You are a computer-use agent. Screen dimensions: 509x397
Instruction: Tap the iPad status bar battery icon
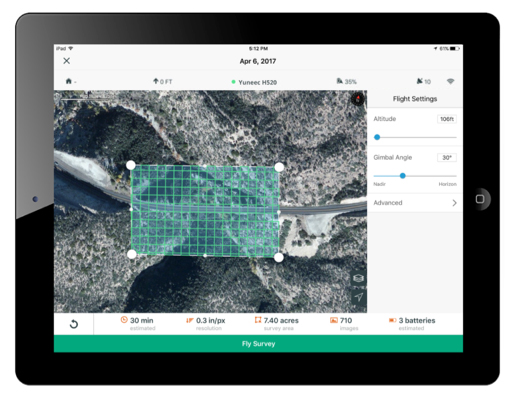[455, 49]
